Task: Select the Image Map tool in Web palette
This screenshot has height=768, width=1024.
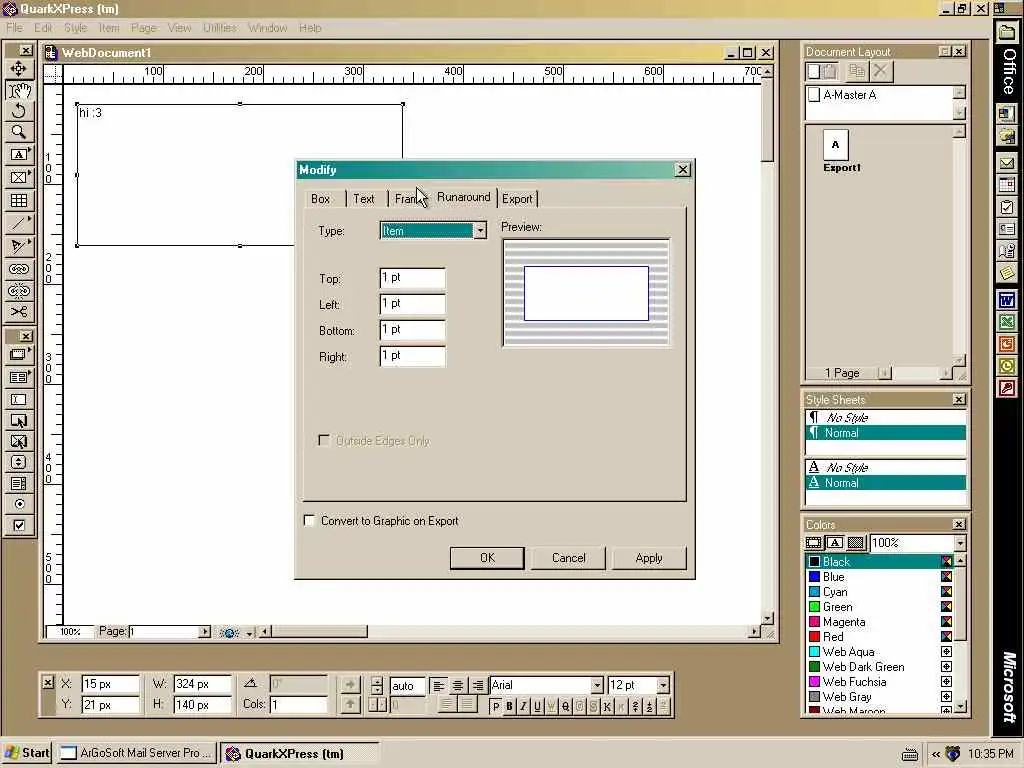Action: tap(19, 355)
